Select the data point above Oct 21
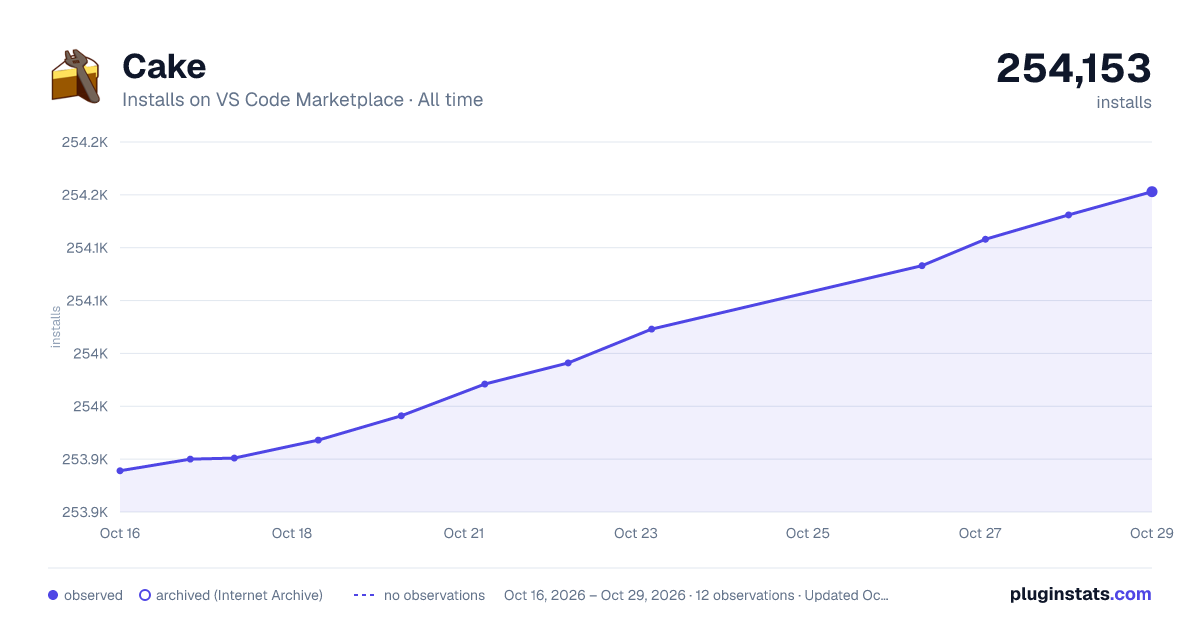The width and height of the screenshot is (1200, 630). tap(484, 384)
